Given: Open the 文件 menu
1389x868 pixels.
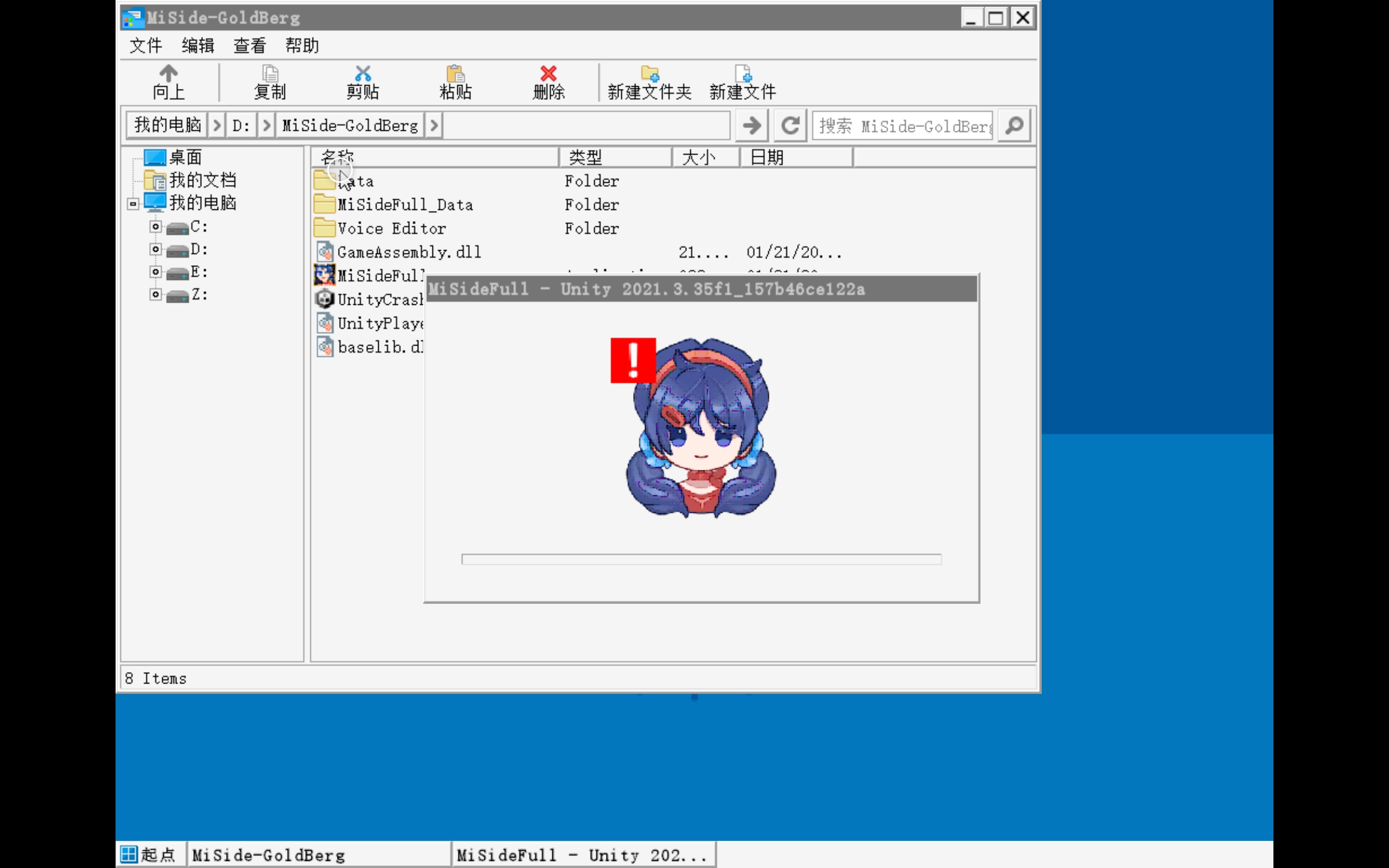Looking at the screenshot, I should [145, 46].
